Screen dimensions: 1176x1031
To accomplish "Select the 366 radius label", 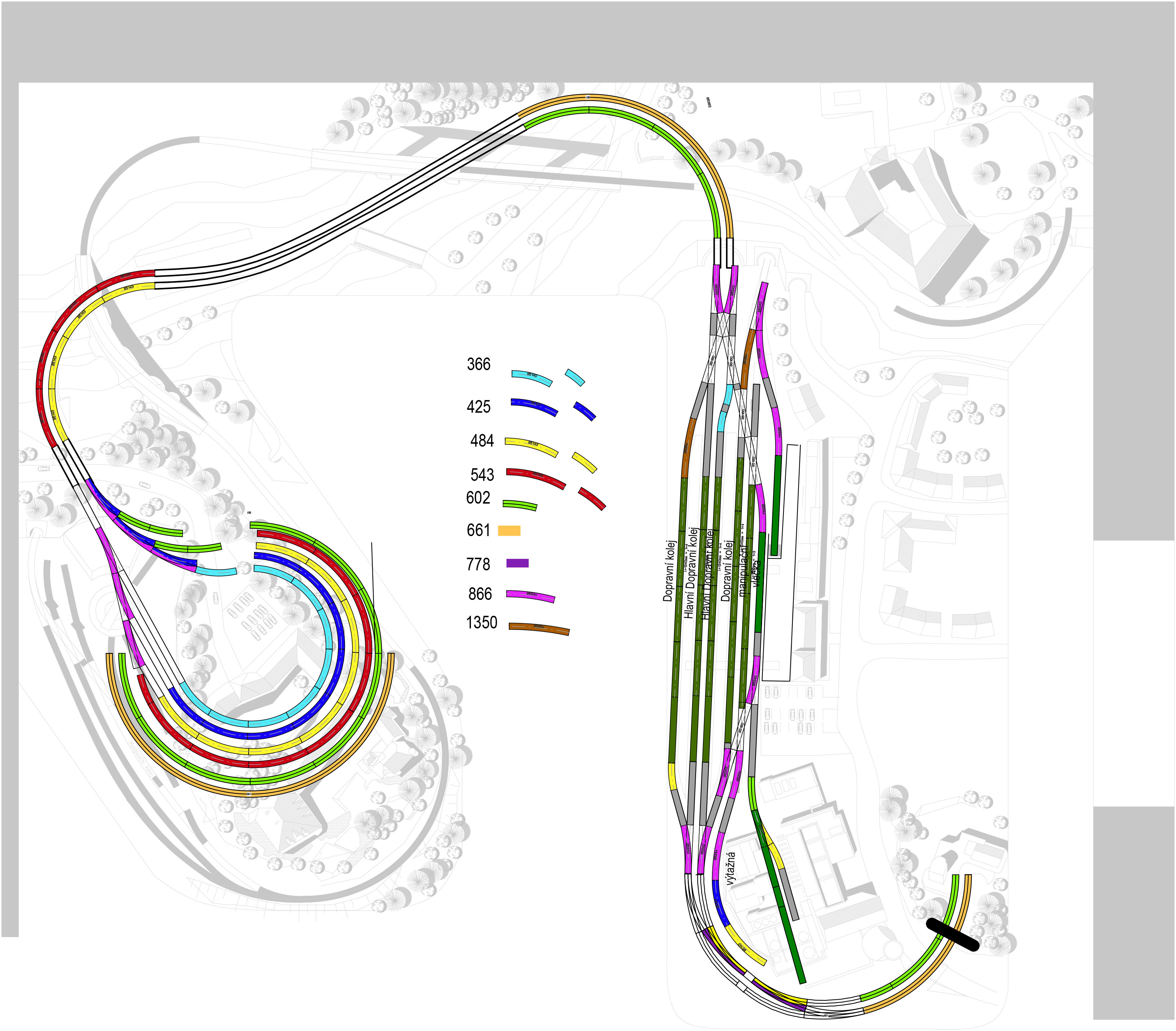I will (x=478, y=364).
